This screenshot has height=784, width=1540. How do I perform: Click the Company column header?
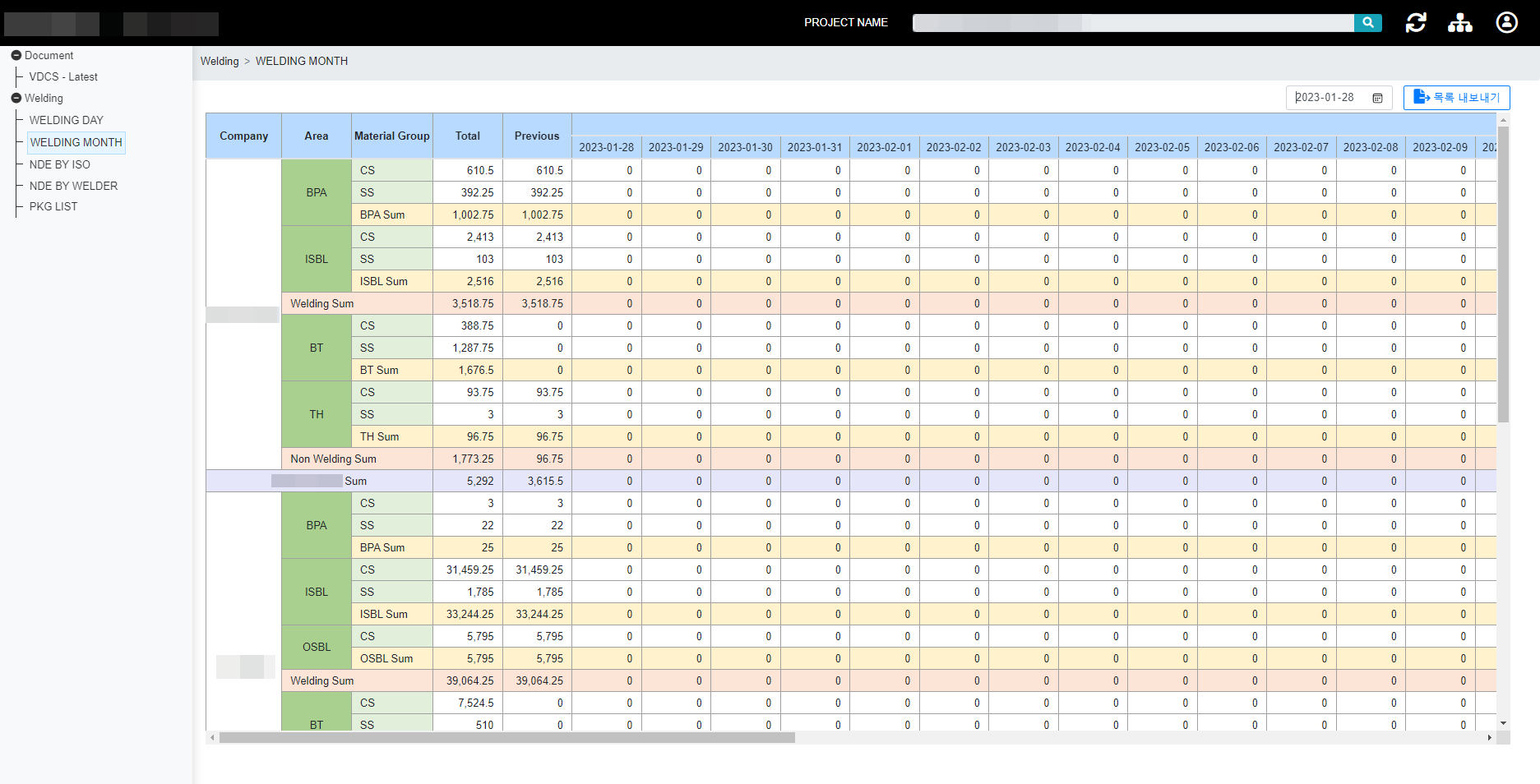[244, 136]
